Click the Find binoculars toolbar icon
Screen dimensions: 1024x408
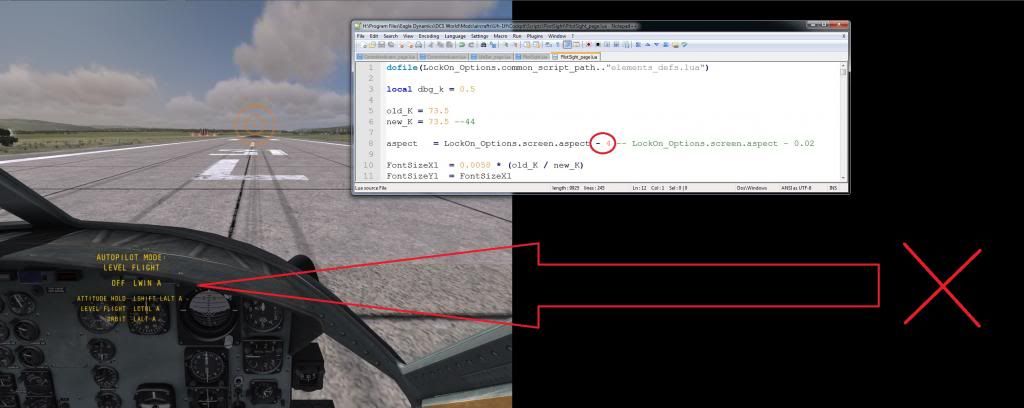tap(482, 45)
